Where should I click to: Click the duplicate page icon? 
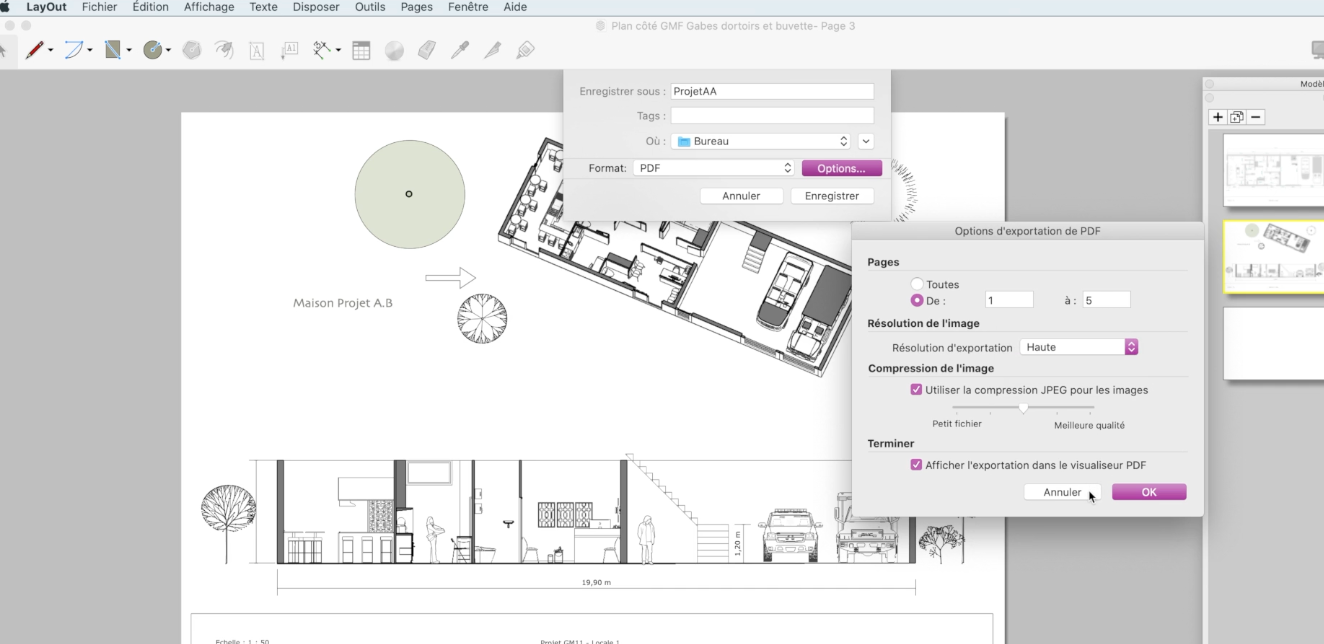click(1237, 117)
